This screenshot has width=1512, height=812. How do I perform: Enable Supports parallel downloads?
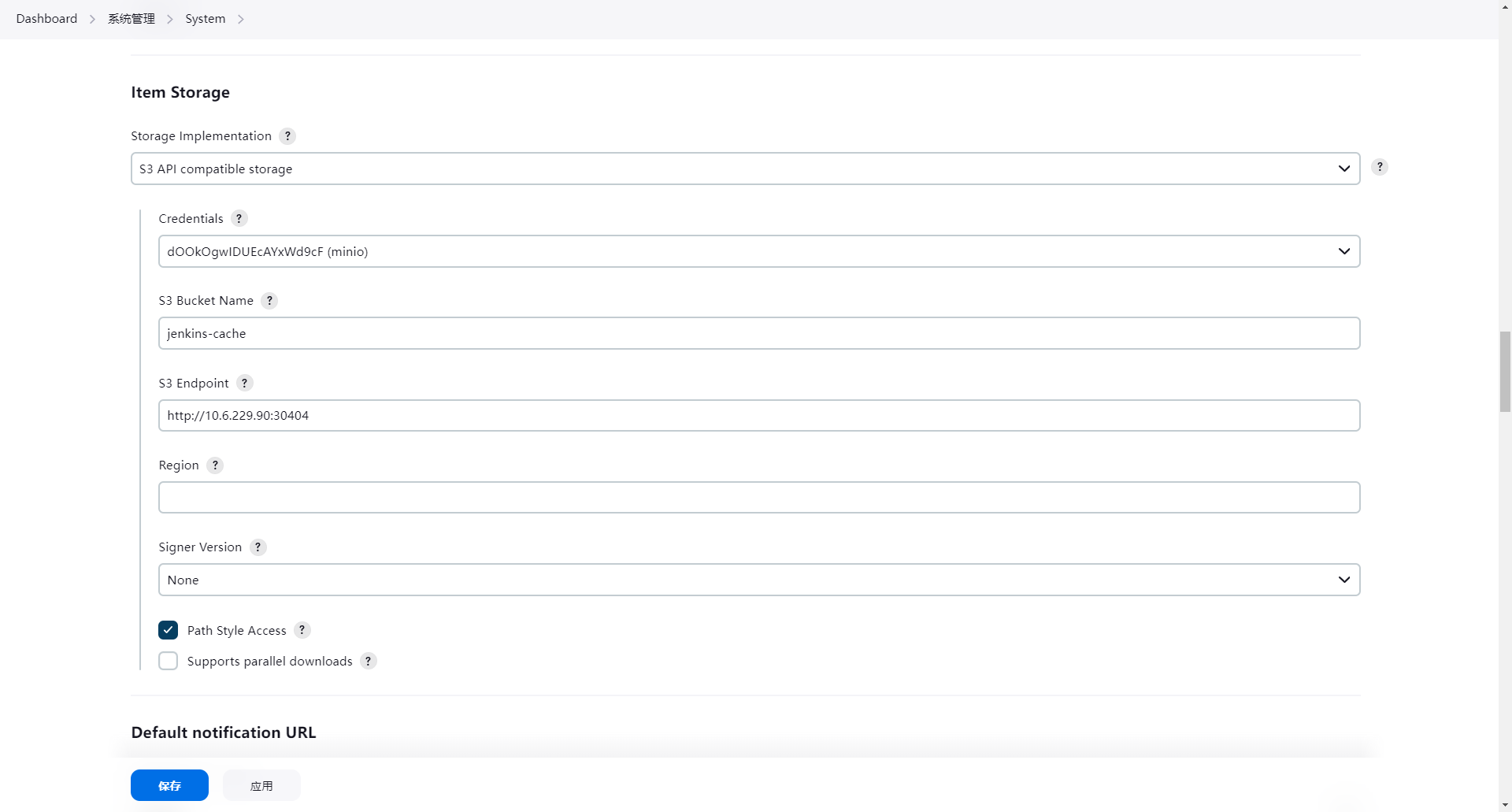coord(168,661)
